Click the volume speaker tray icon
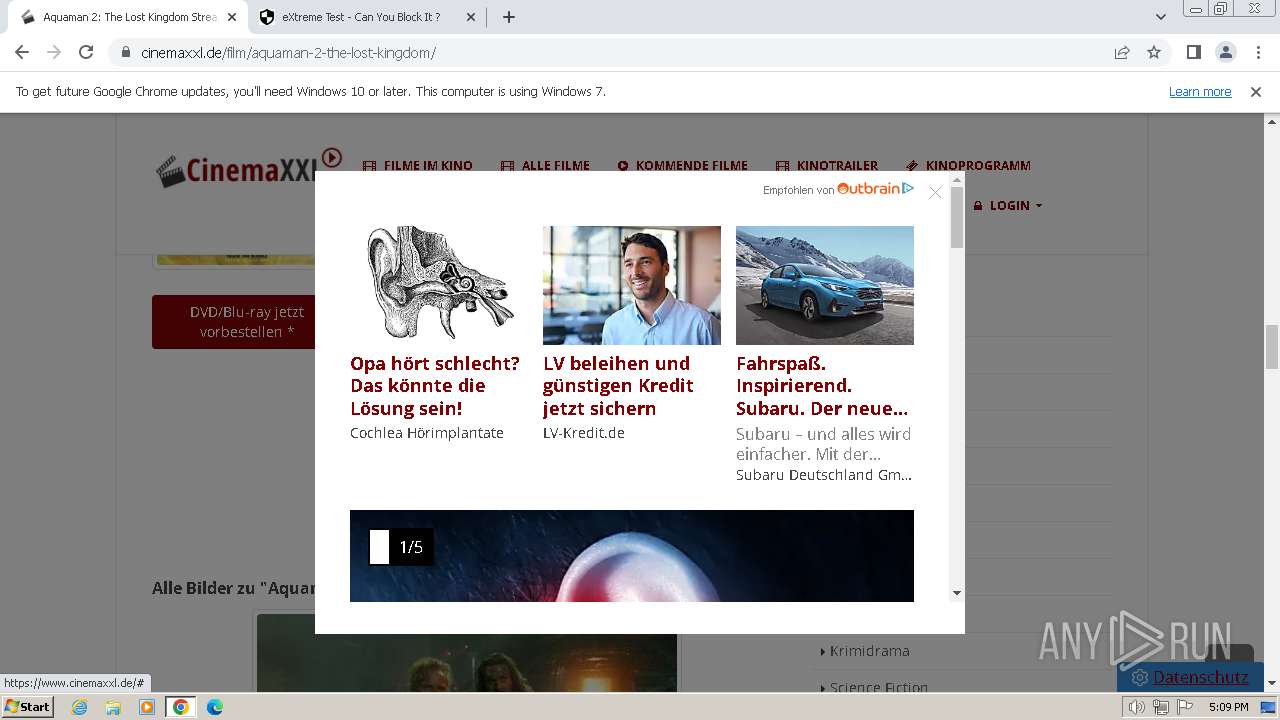The image size is (1280, 720). tap(1137, 707)
